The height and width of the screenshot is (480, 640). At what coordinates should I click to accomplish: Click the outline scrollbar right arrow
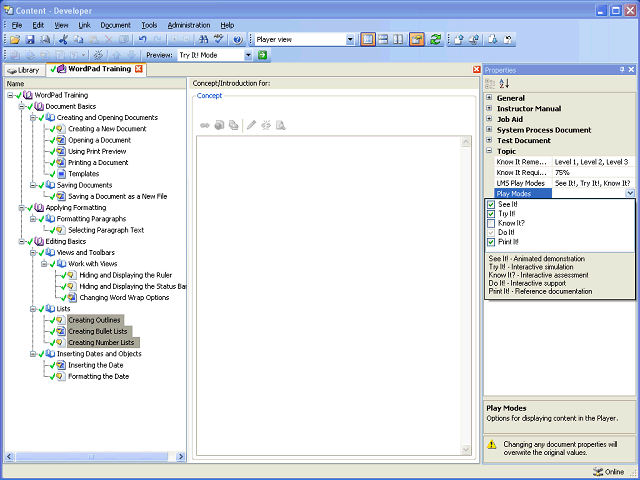pos(181,457)
